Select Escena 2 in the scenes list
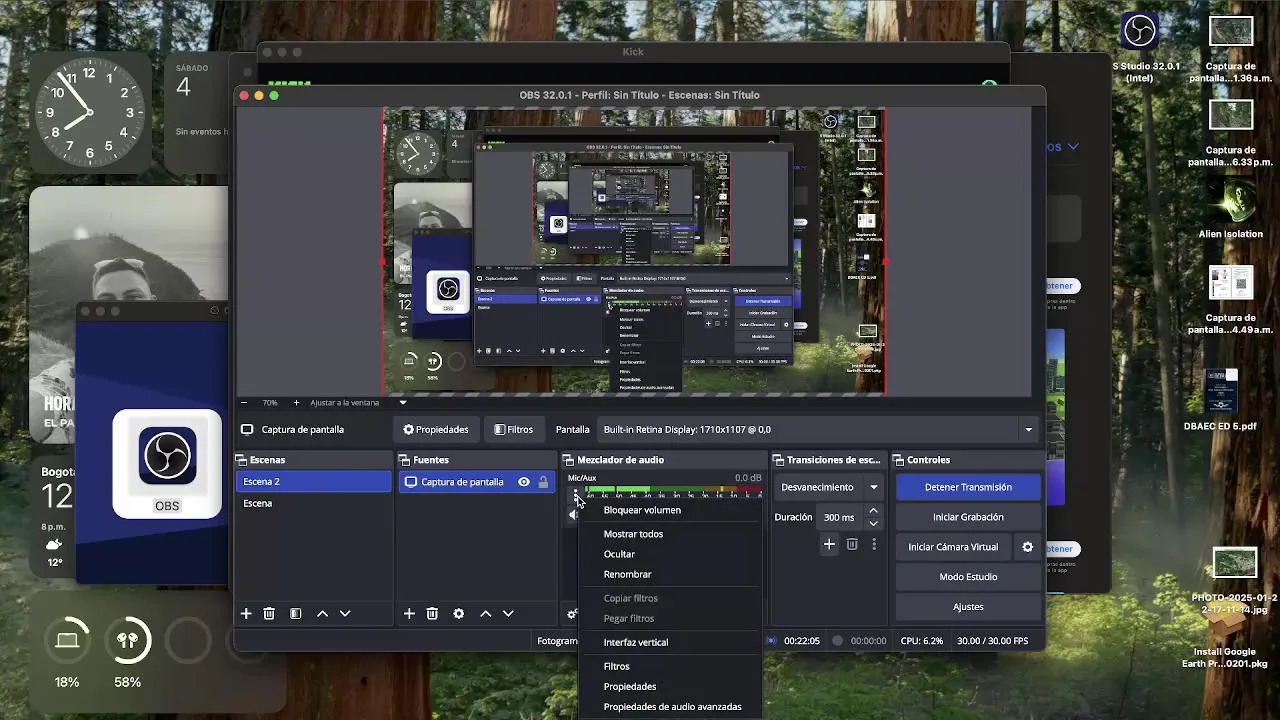Viewport: 1280px width, 720px height. coord(314,482)
